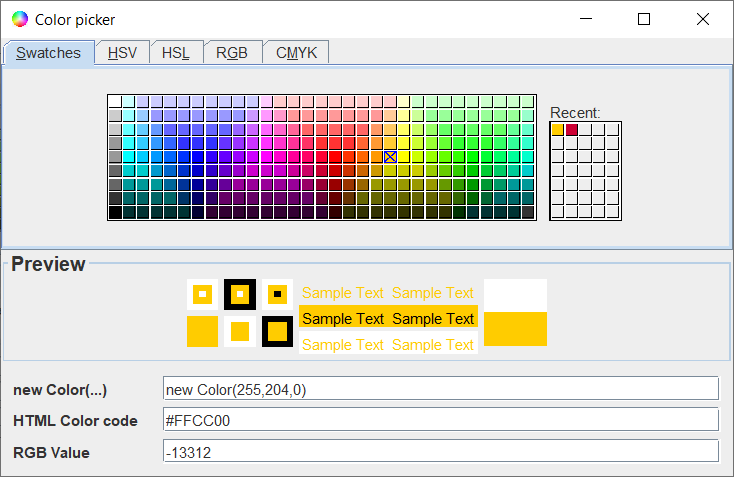Select pure yellow swatch right of the X-marked swatch
The image size is (734, 477).
(404, 157)
